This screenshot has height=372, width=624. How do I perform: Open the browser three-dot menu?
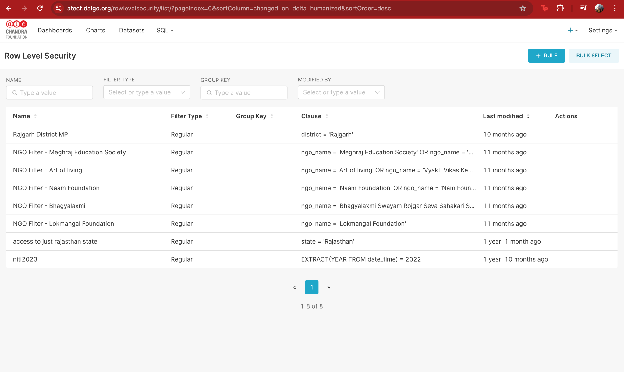pos(615,8)
